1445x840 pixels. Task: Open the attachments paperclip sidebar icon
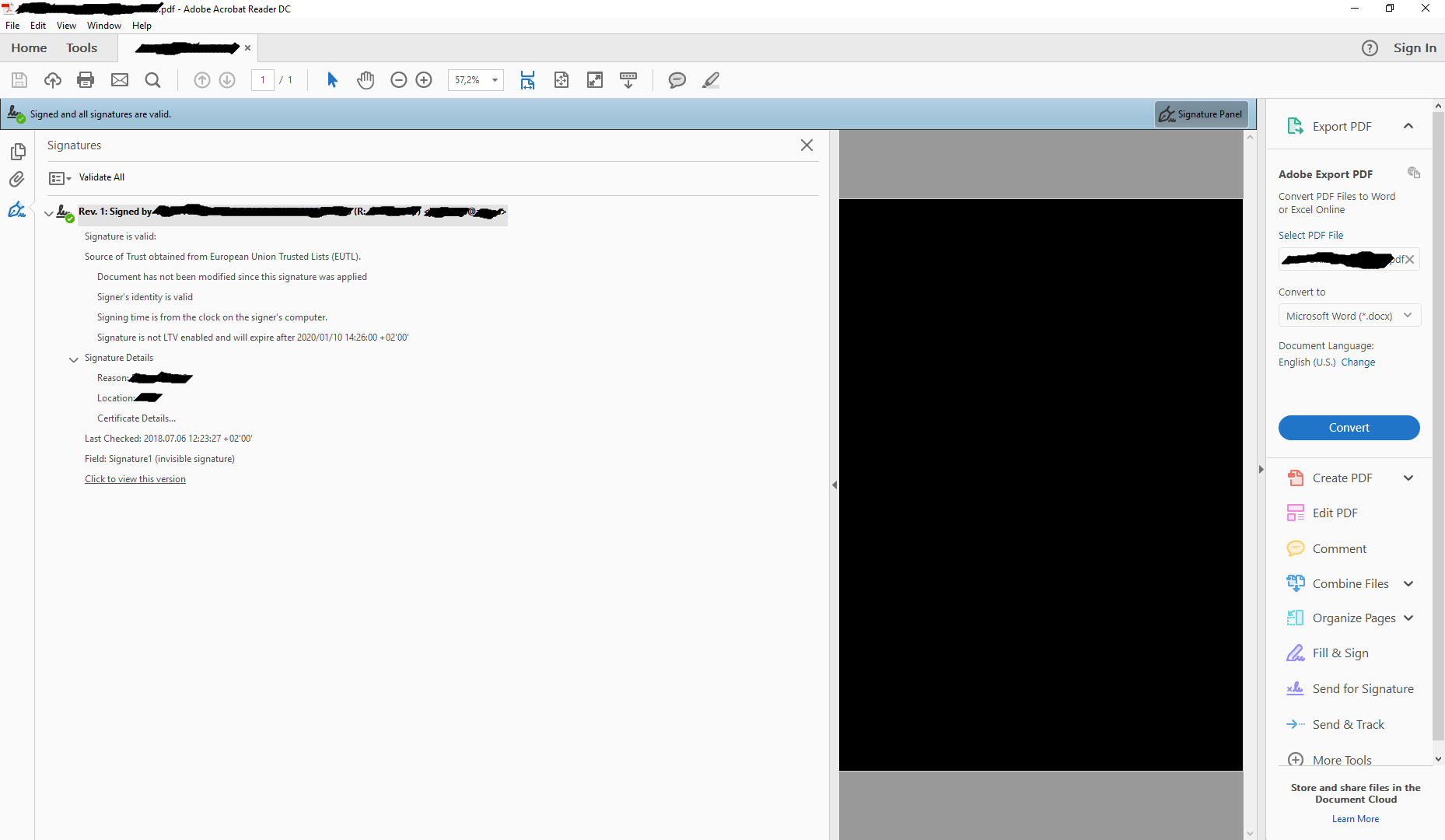[x=17, y=180]
